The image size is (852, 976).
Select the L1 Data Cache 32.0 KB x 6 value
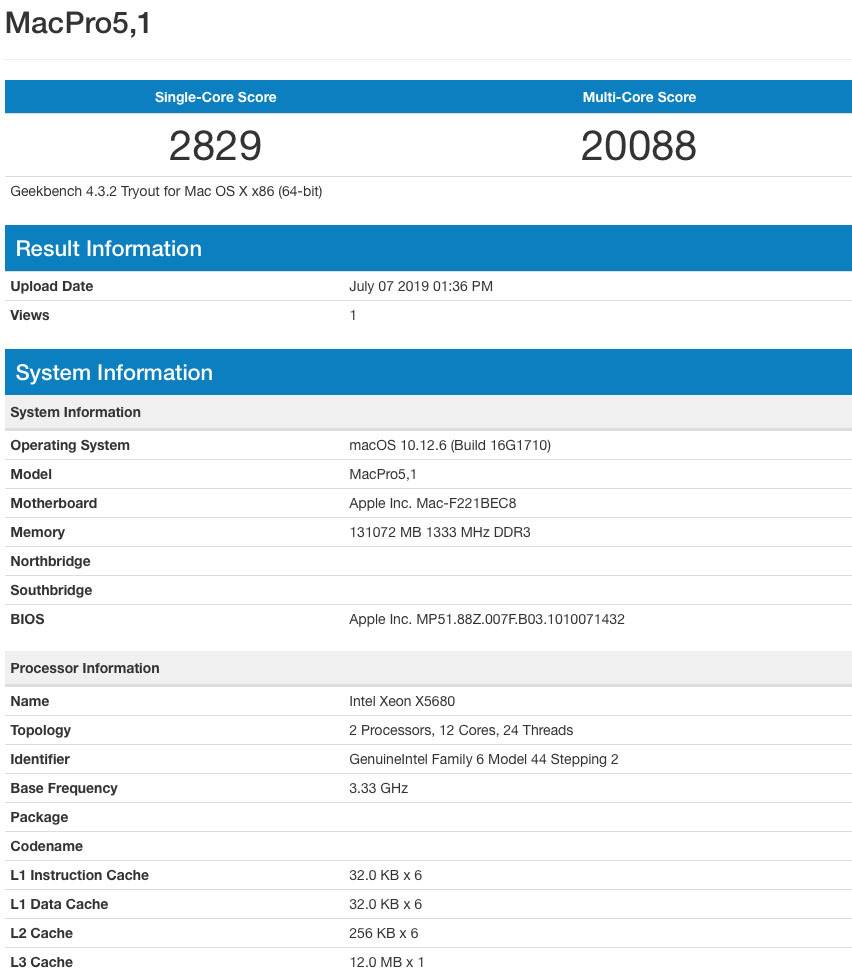tap(385, 904)
